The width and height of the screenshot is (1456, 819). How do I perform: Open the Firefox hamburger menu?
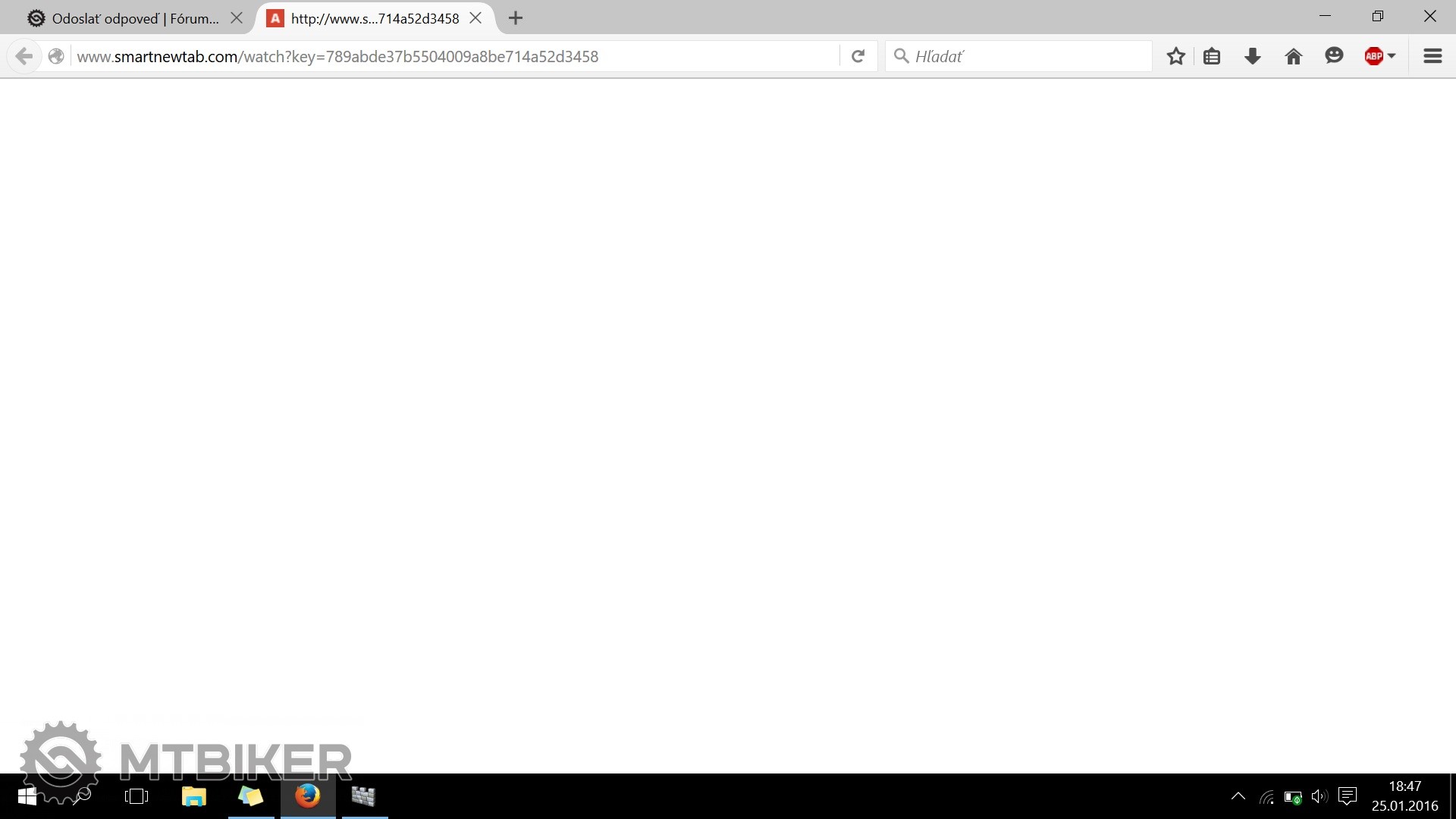click(x=1432, y=56)
